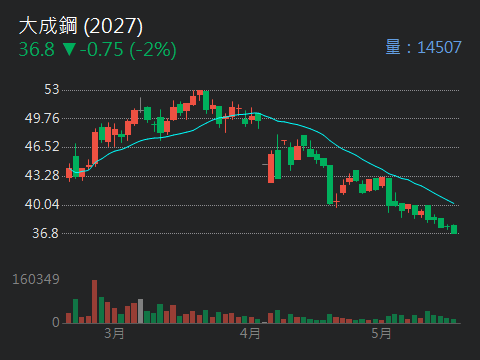The height and width of the screenshot is (360, 480).
Task: Click the 5月 date axis label
Action: coord(381,334)
